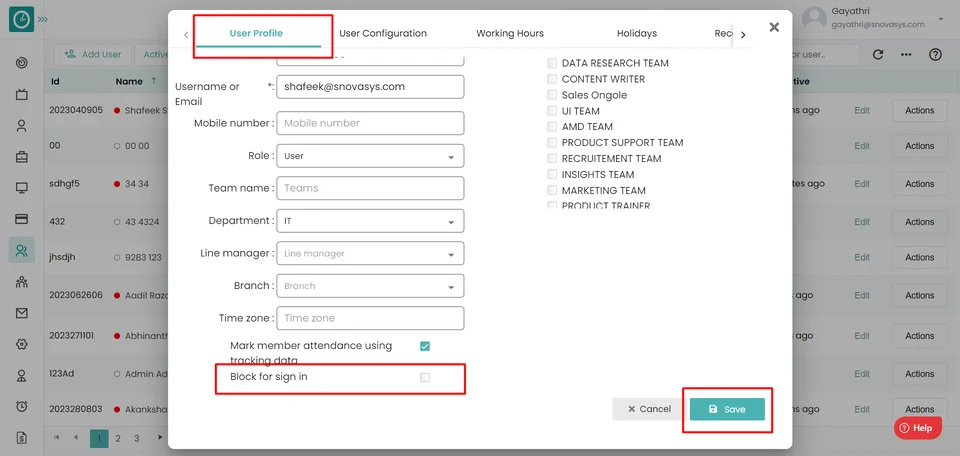Enable the Block for sign in checkbox
This screenshot has height=456, width=960.
[425, 377]
